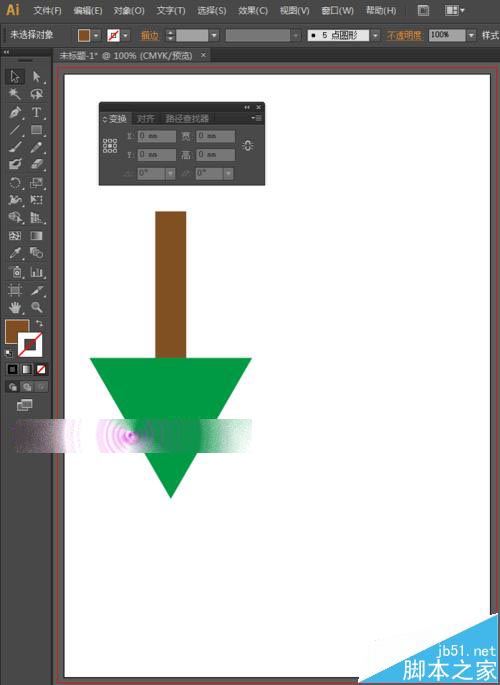Select the Selection tool (black arrow)
The image size is (500, 685).
[15, 76]
